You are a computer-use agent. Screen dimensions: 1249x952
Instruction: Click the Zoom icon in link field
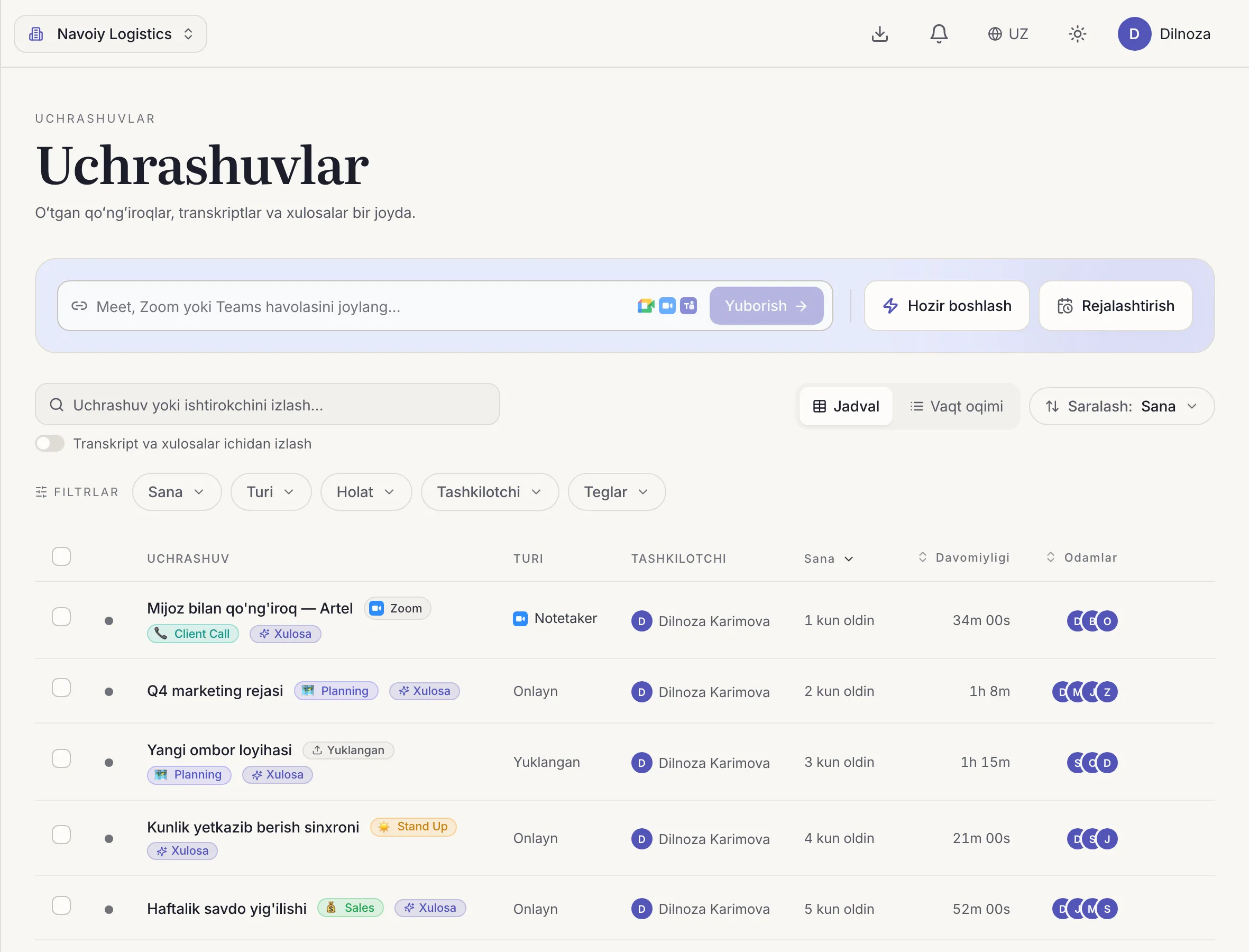667,306
